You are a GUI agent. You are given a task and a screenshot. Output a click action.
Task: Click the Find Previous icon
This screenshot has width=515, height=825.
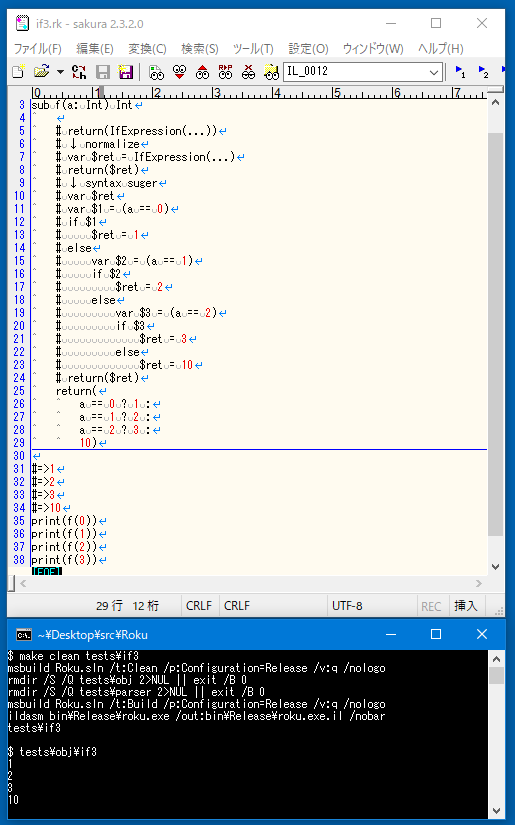click(203, 72)
